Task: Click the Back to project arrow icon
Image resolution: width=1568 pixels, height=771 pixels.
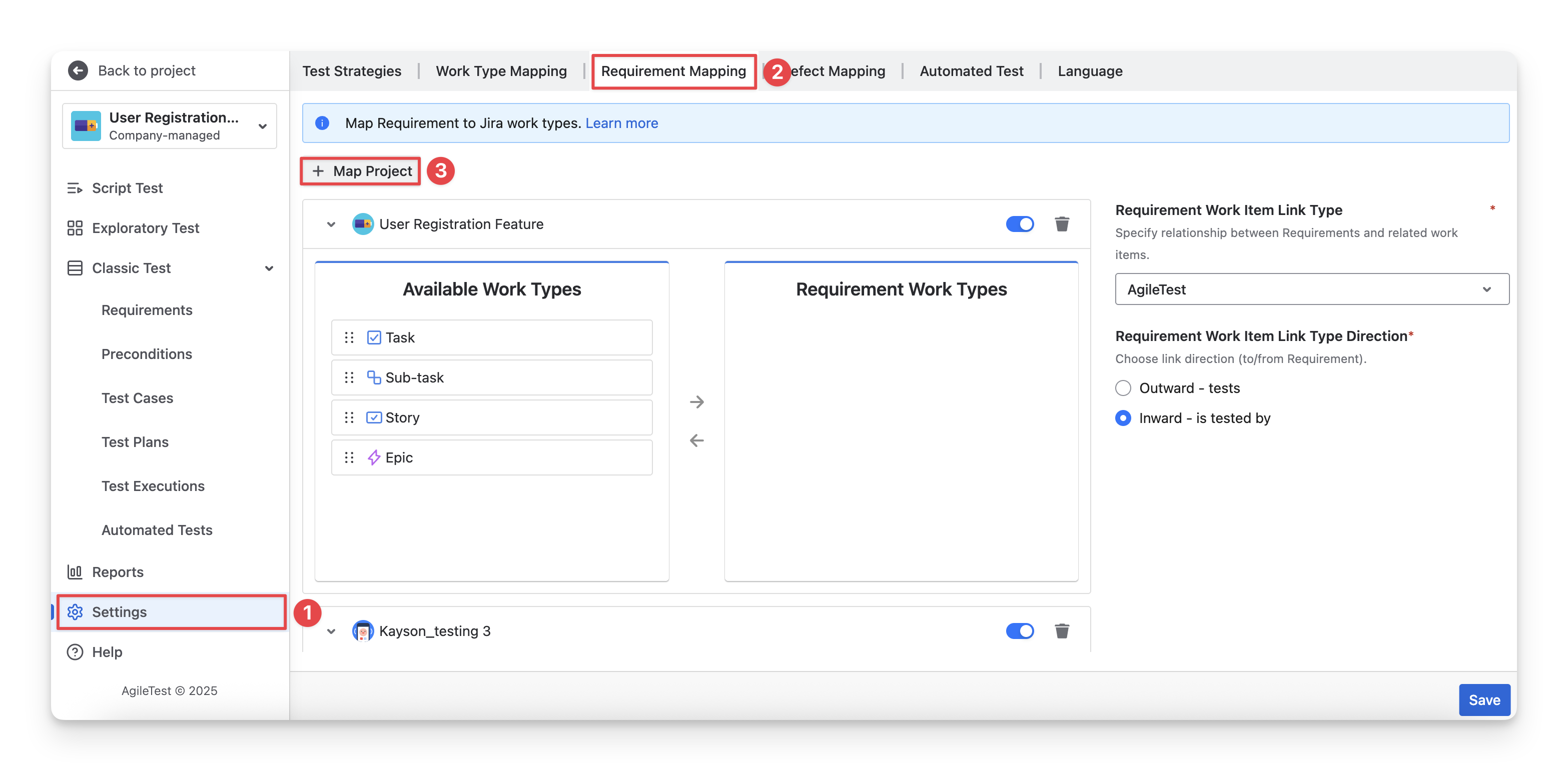Action: [x=78, y=70]
